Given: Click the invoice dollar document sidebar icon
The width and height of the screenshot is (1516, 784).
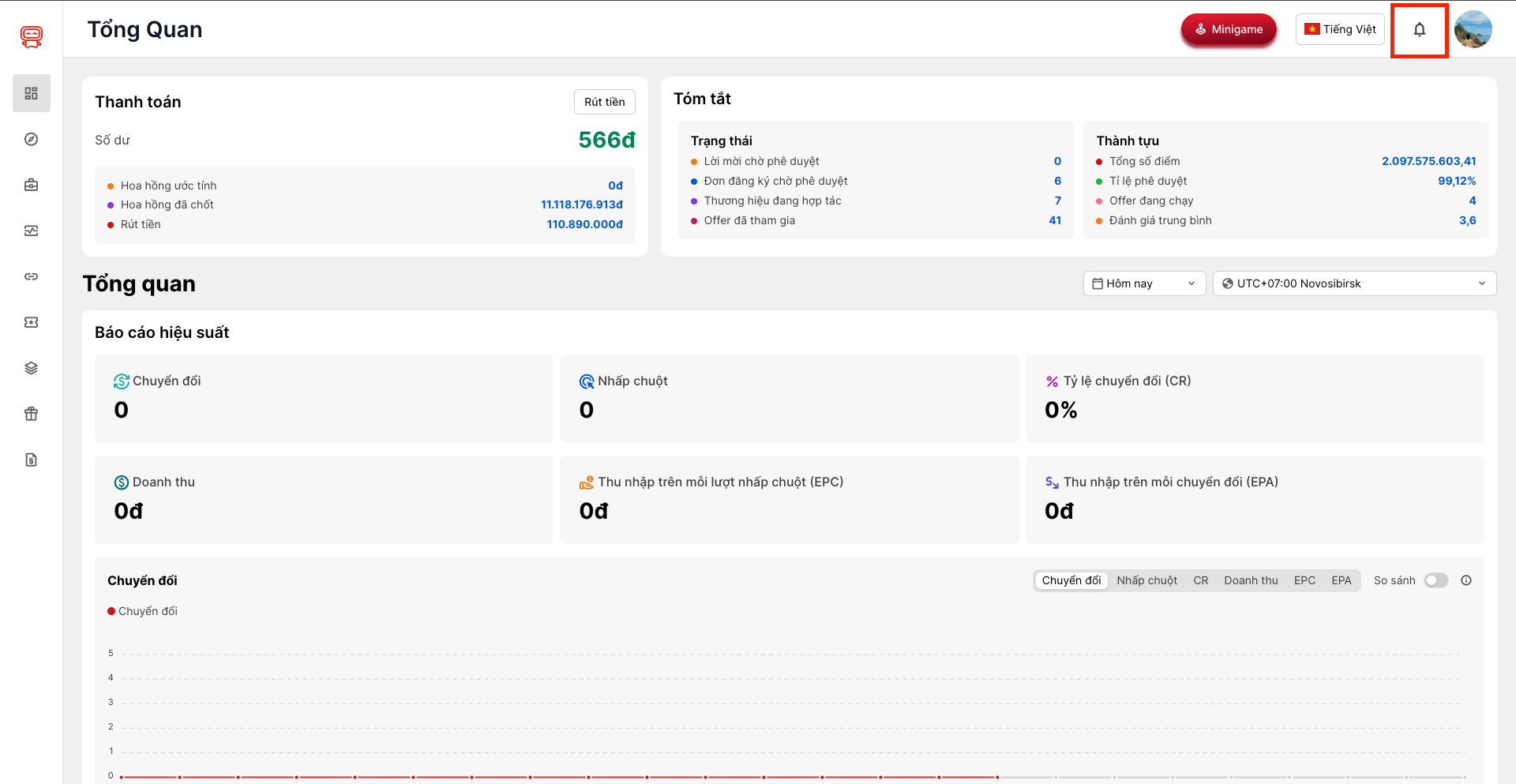Looking at the screenshot, I should click(x=32, y=460).
